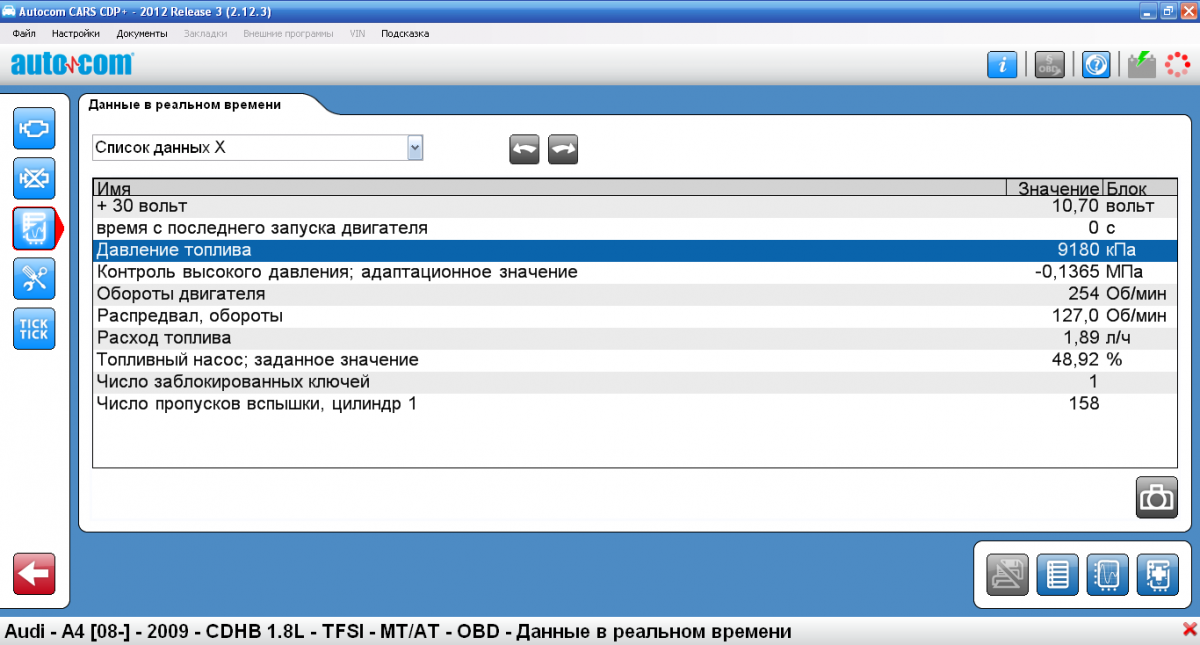Click the МПа unit cell
1200x645 pixels.
click(x=1124, y=272)
